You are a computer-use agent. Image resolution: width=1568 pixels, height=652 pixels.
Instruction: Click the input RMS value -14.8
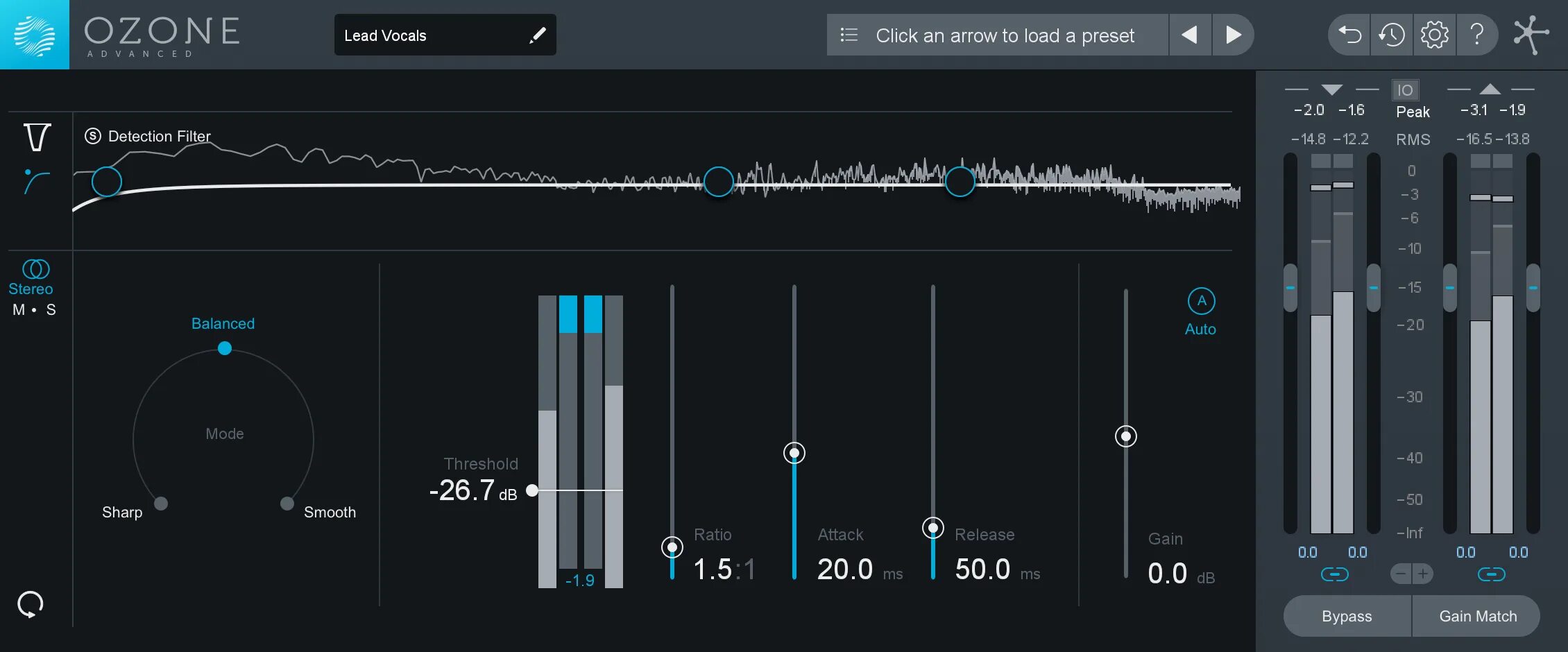pyautogui.click(x=1308, y=139)
